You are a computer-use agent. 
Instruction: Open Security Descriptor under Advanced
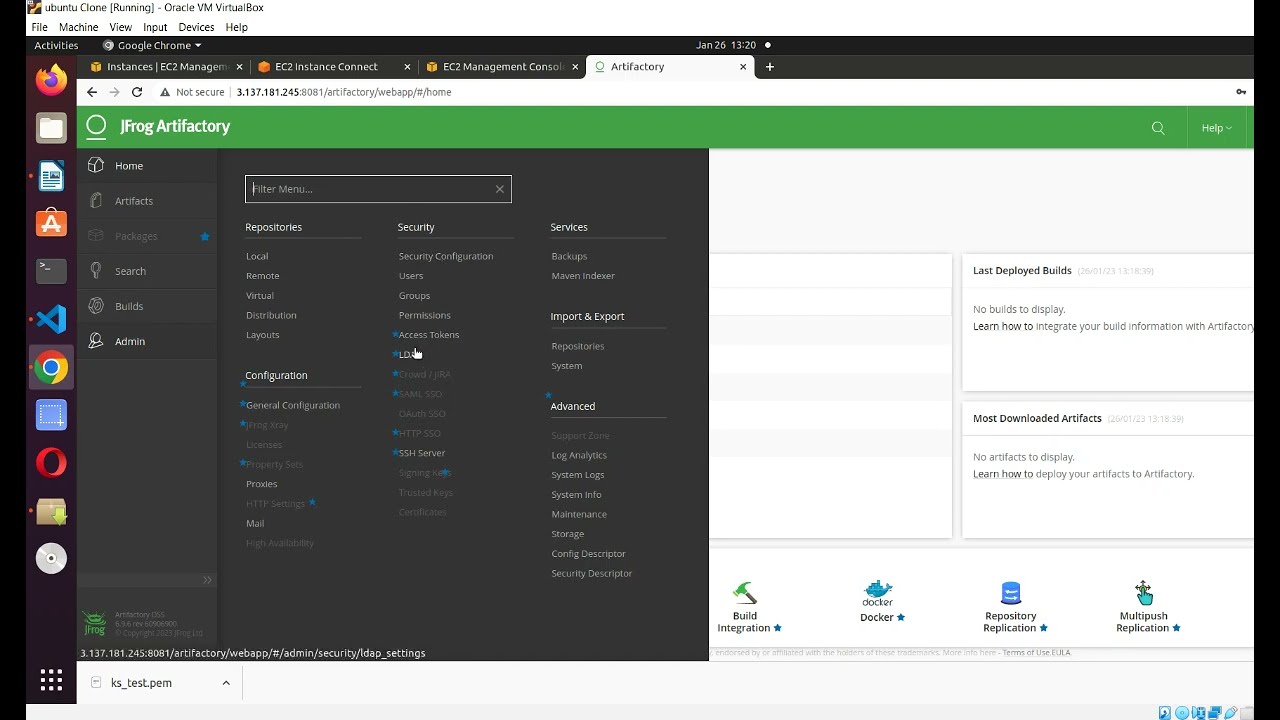[x=592, y=574]
